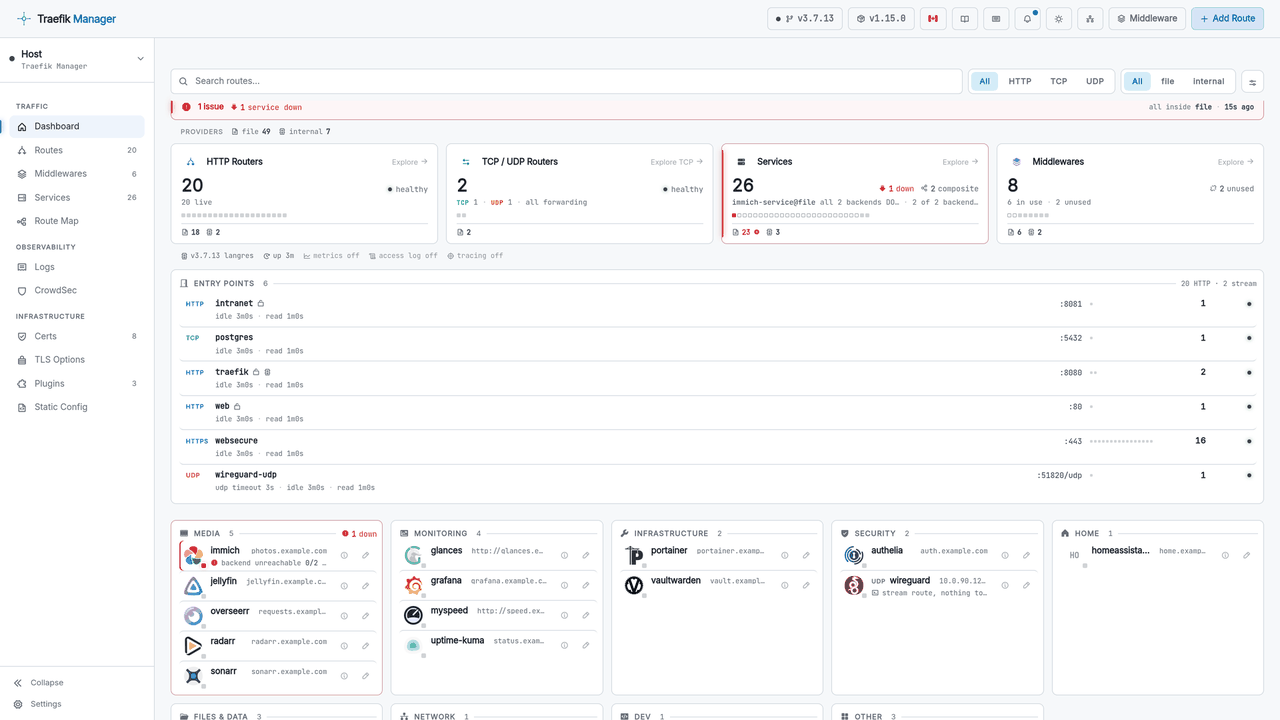Image resolution: width=1280 pixels, height=720 pixels.
Task: Select the internal provider filter
Action: (x=1208, y=81)
